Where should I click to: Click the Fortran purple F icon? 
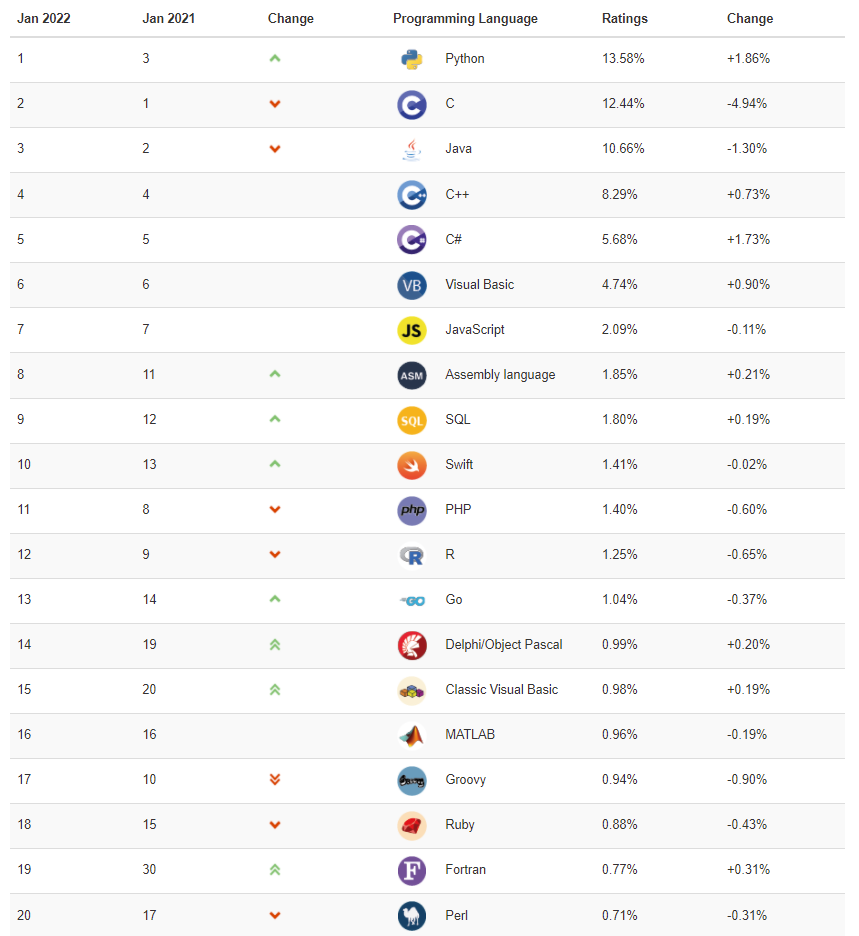point(411,870)
